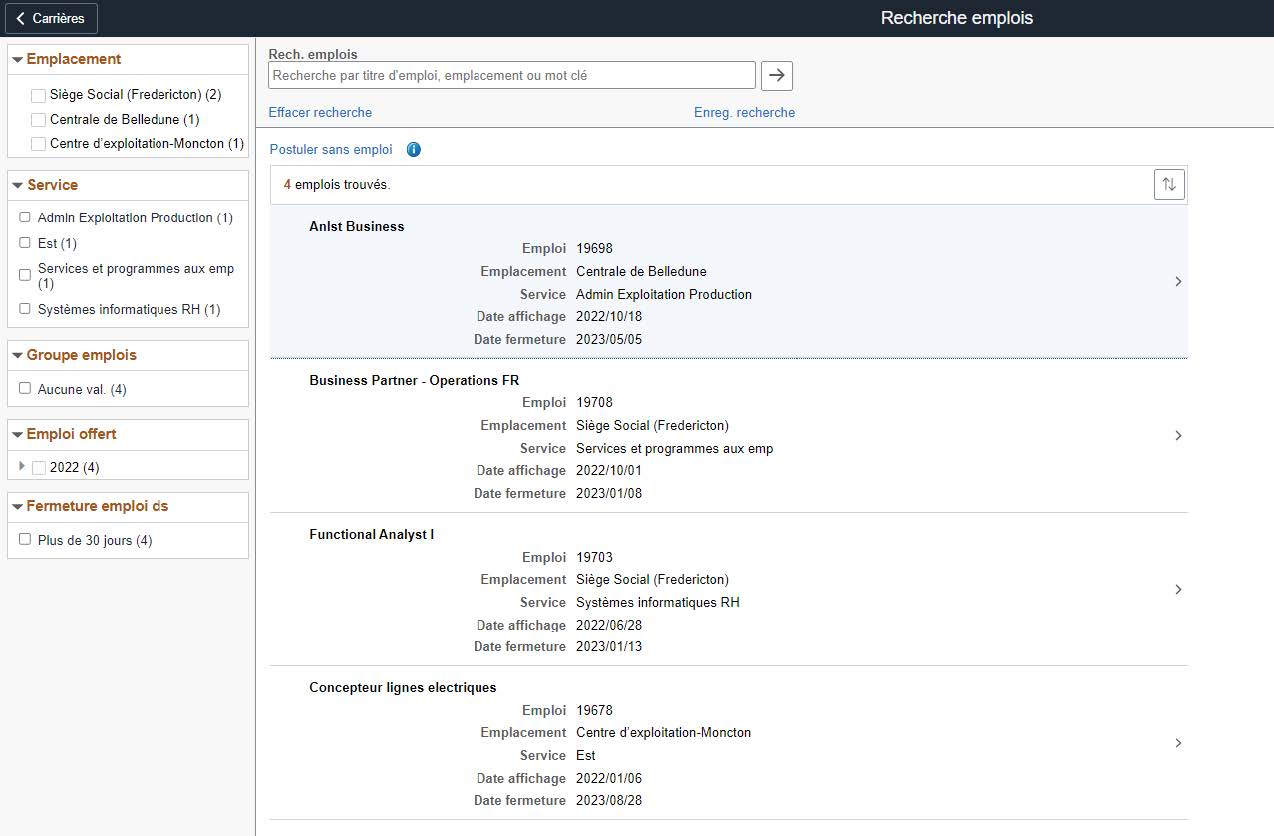Click the Enreg. recherche link
1274x836 pixels.
744,113
